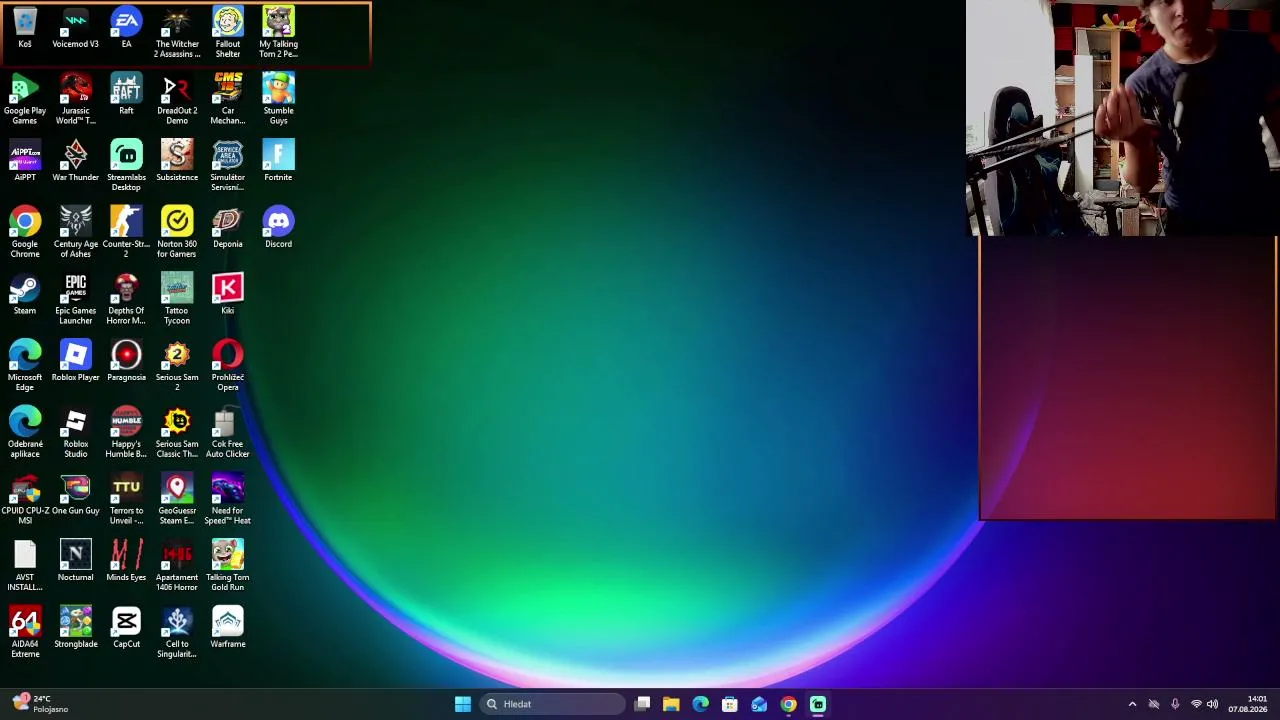
Task: Select the Serious Sam 2 desktop icon
Action: (177, 366)
